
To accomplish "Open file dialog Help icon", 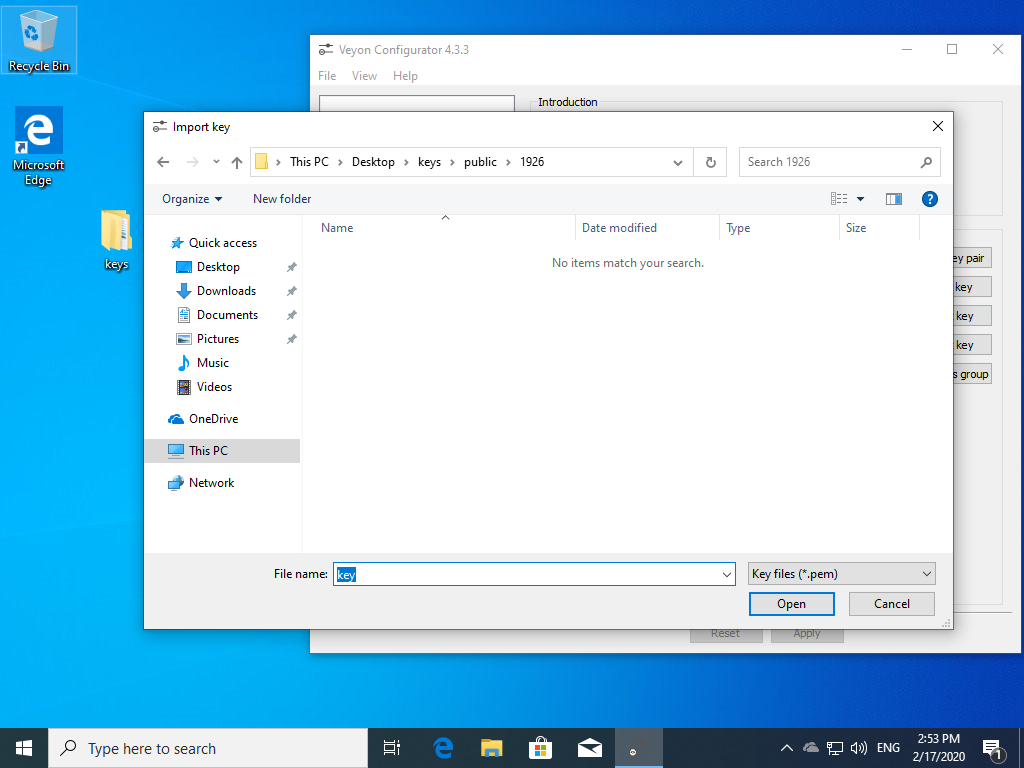I will 929,199.
